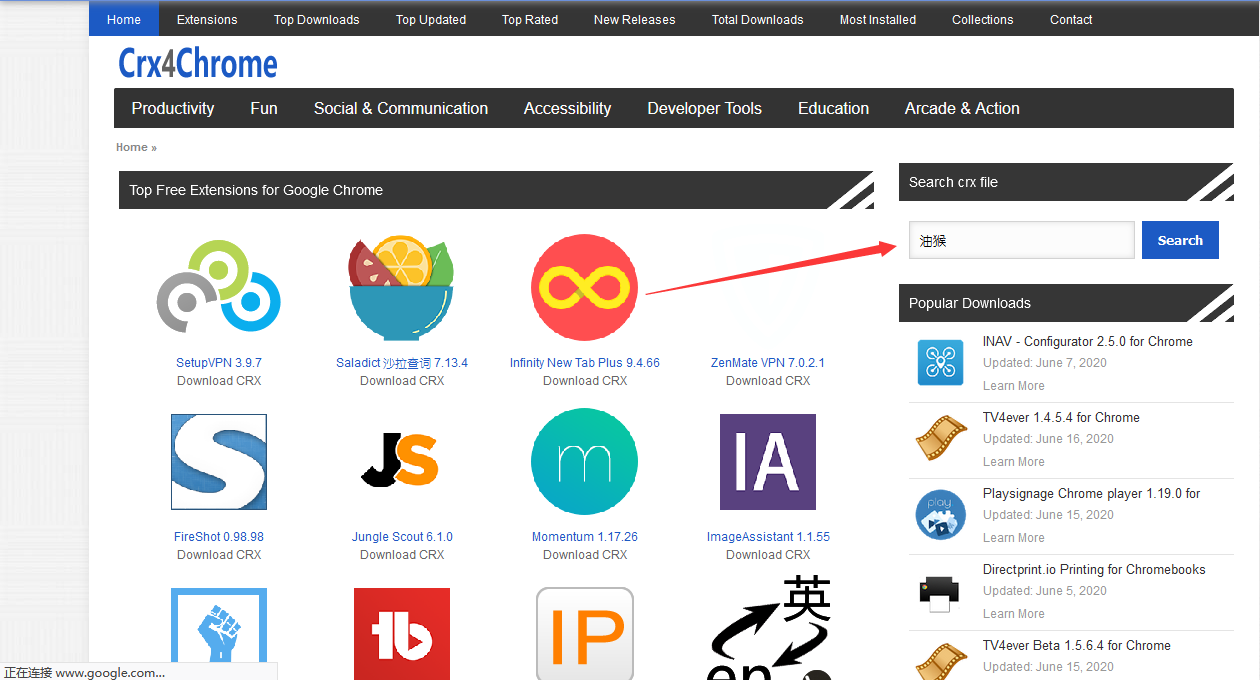
Task: Open the Saladict 7.13.4 link
Action: point(402,363)
